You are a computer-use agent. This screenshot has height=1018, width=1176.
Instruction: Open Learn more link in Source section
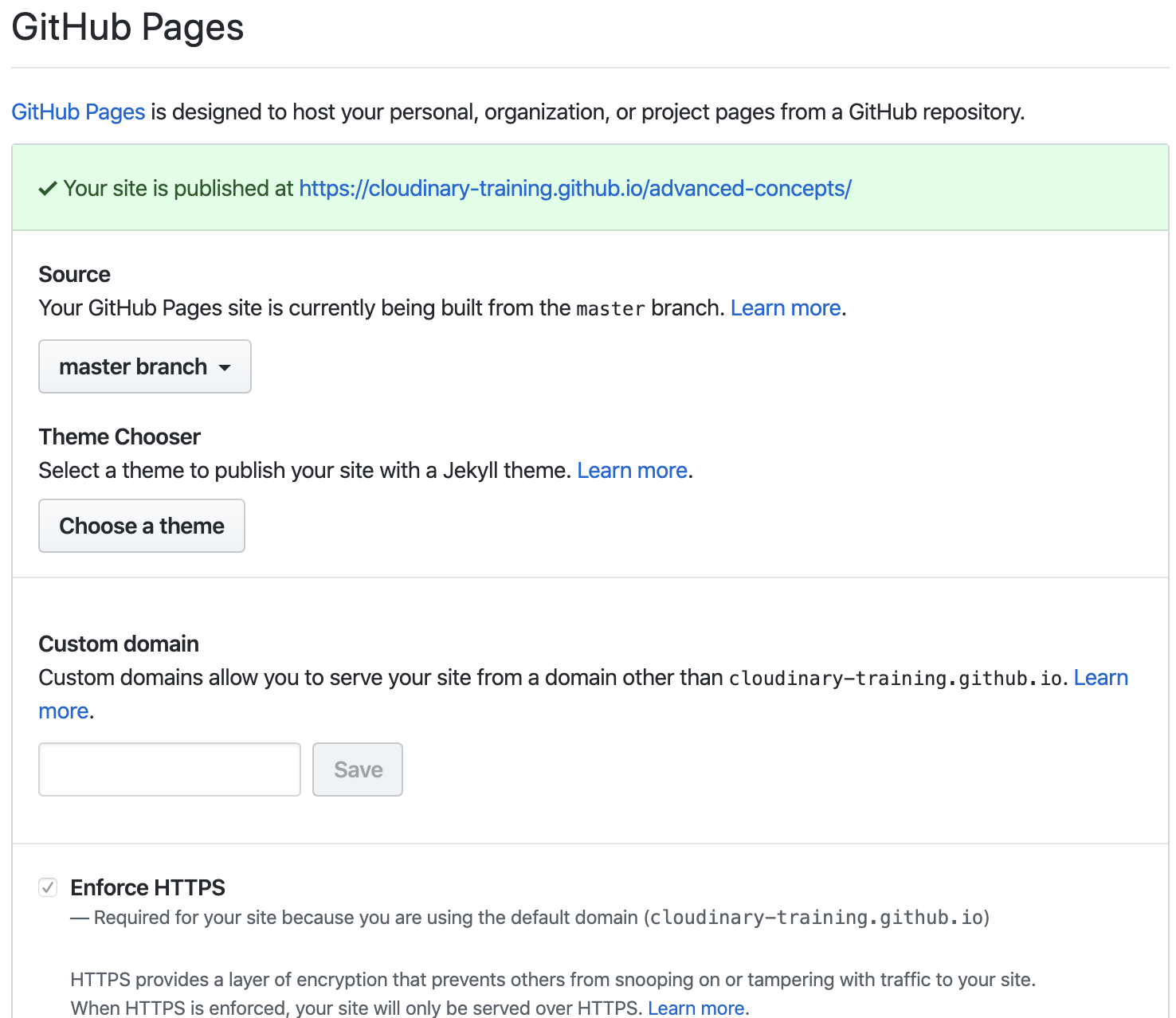[x=786, y=308]
